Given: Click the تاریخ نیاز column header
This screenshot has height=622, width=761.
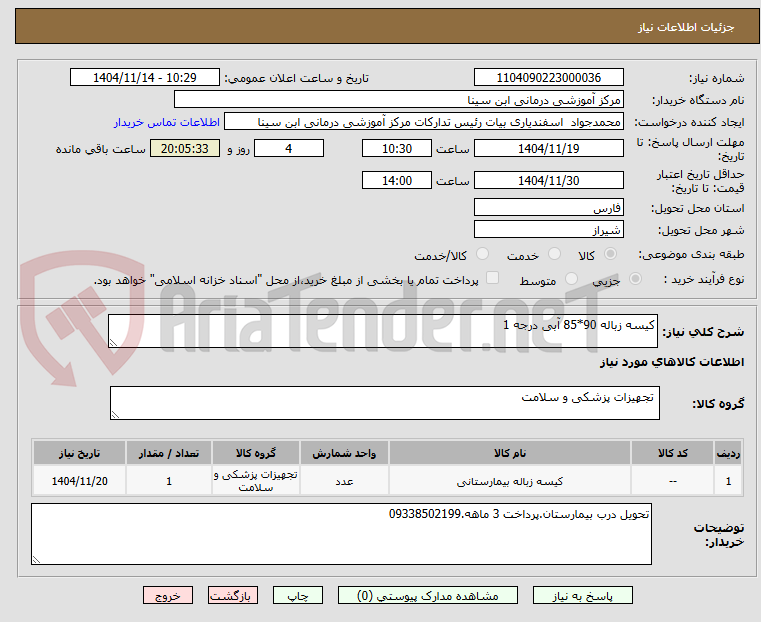Looking at the screenshot, I should click(80, 453).
